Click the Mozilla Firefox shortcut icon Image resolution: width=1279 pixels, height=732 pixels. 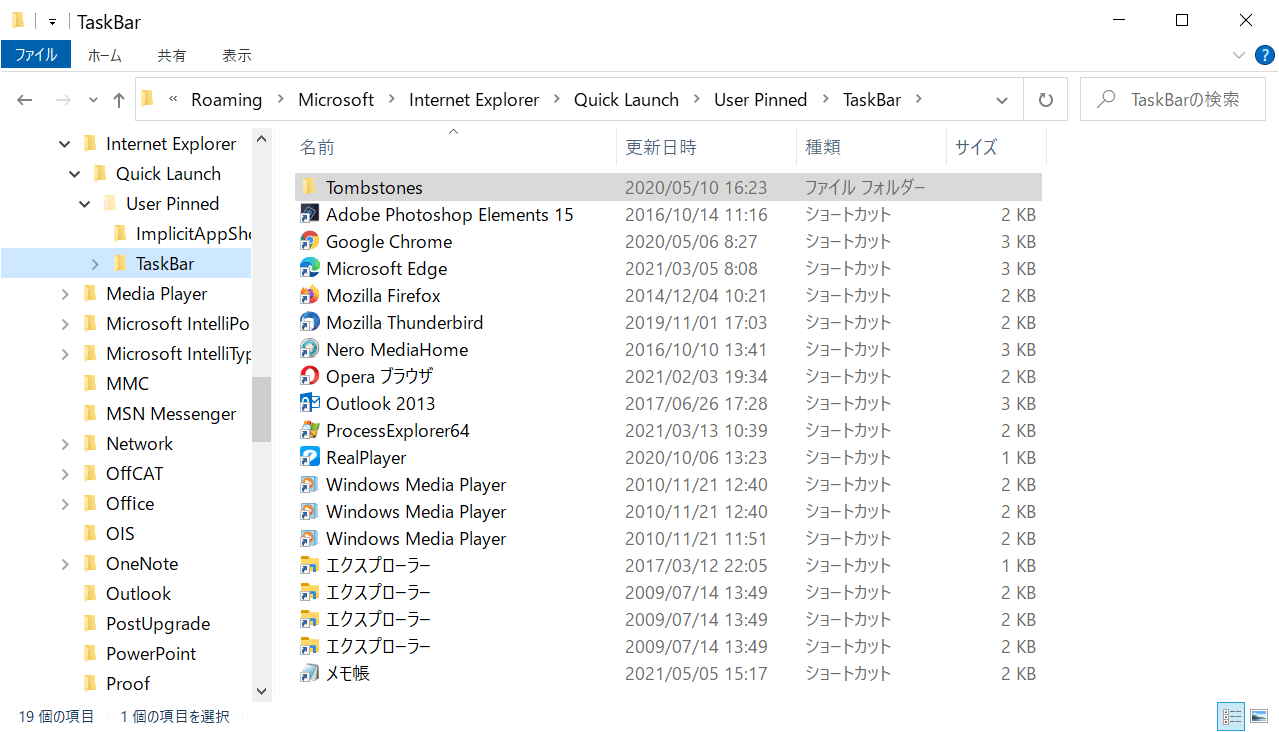tap(310, 295)
